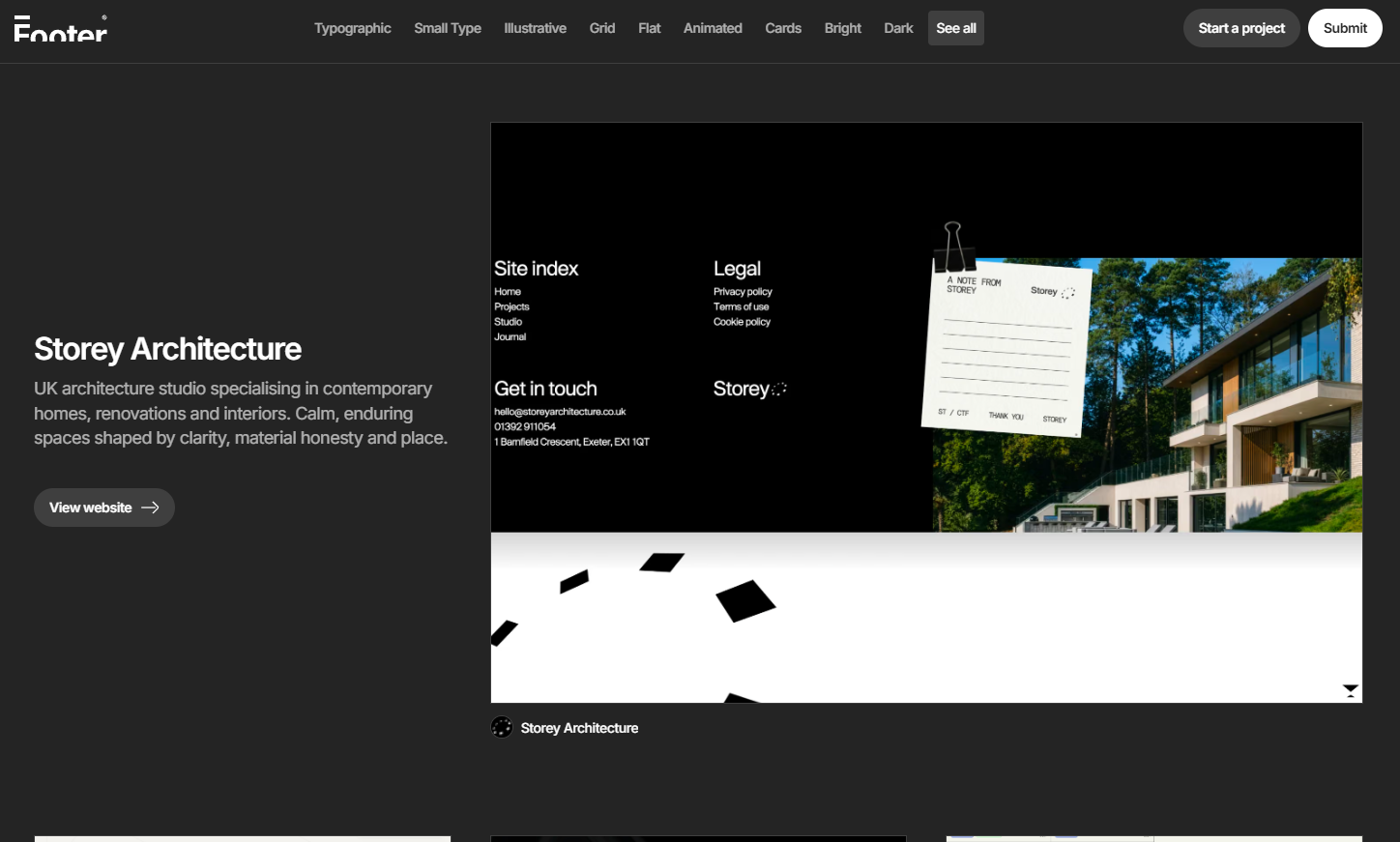Click the Submit button
1400x842 pixels.
coord(1345,28)
